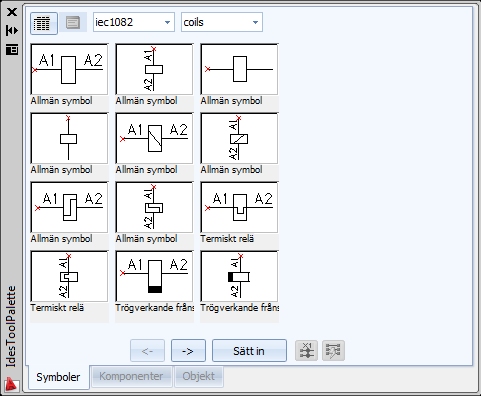Screen dimensions: 481x396
Task: Switch to the Symboler tab
Action: coord(58,377)
